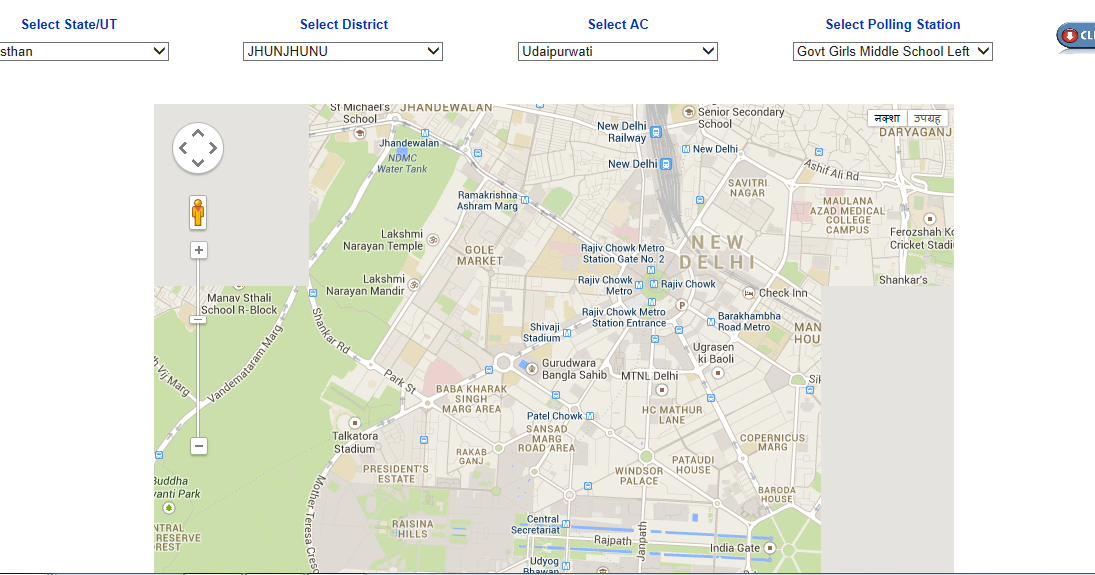Switch to the नक्शा map view
The height and width of the screenshot is (575, 1095).
[x=888, y=119]
